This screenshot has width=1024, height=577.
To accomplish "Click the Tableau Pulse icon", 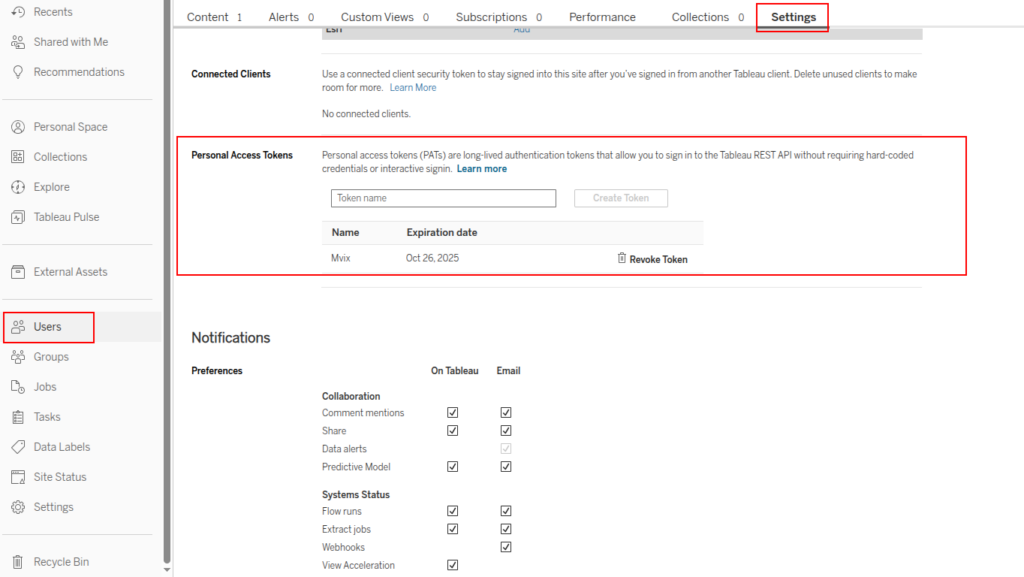I will (18, 217).
